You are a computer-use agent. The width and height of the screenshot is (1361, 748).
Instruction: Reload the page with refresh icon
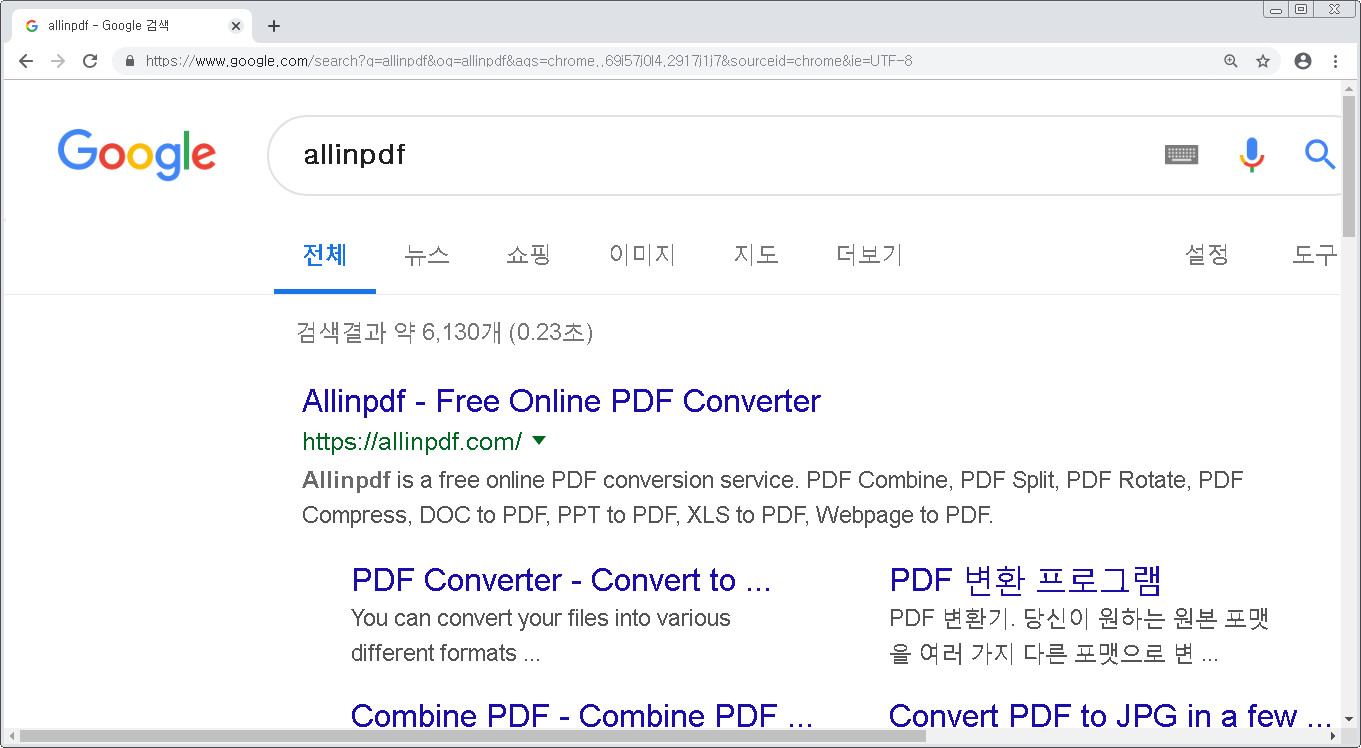(x=90, y=61)
